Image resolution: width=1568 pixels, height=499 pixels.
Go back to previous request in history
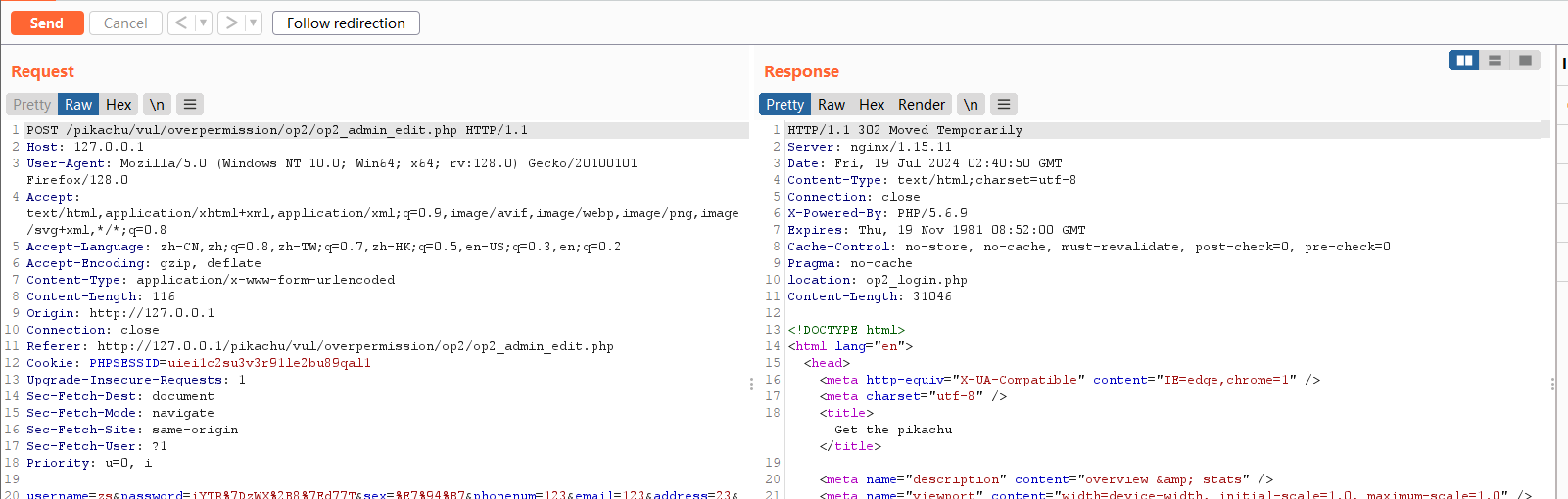pyautogui.click(x=181, y=23)
